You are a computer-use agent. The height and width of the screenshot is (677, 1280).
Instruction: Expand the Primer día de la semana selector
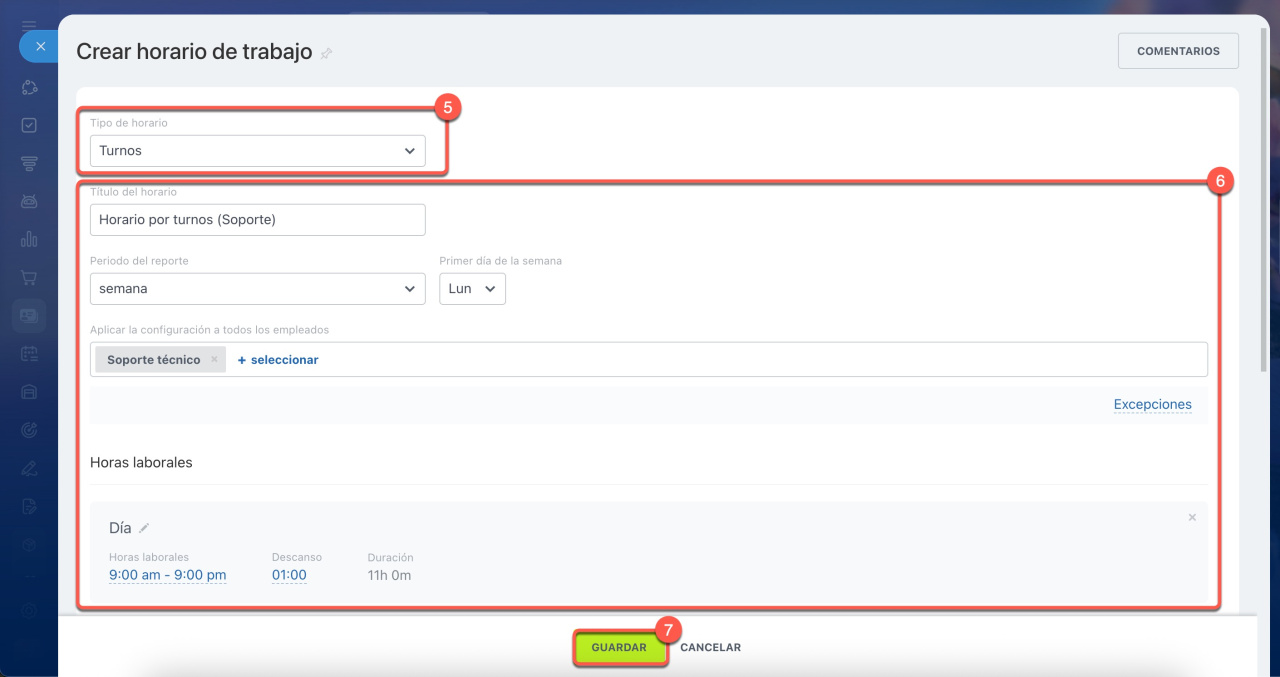point(472,289)
